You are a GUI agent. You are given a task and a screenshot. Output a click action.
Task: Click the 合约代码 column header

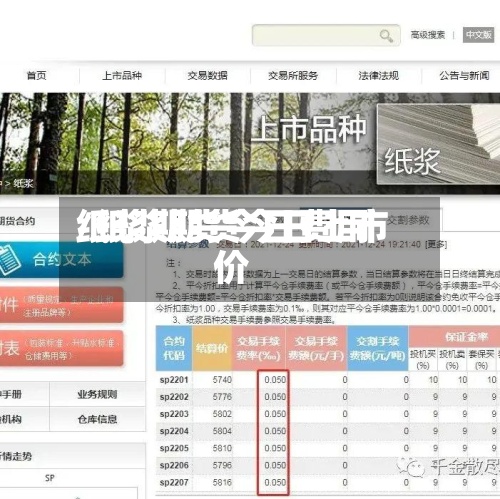(x=174, y=348)
